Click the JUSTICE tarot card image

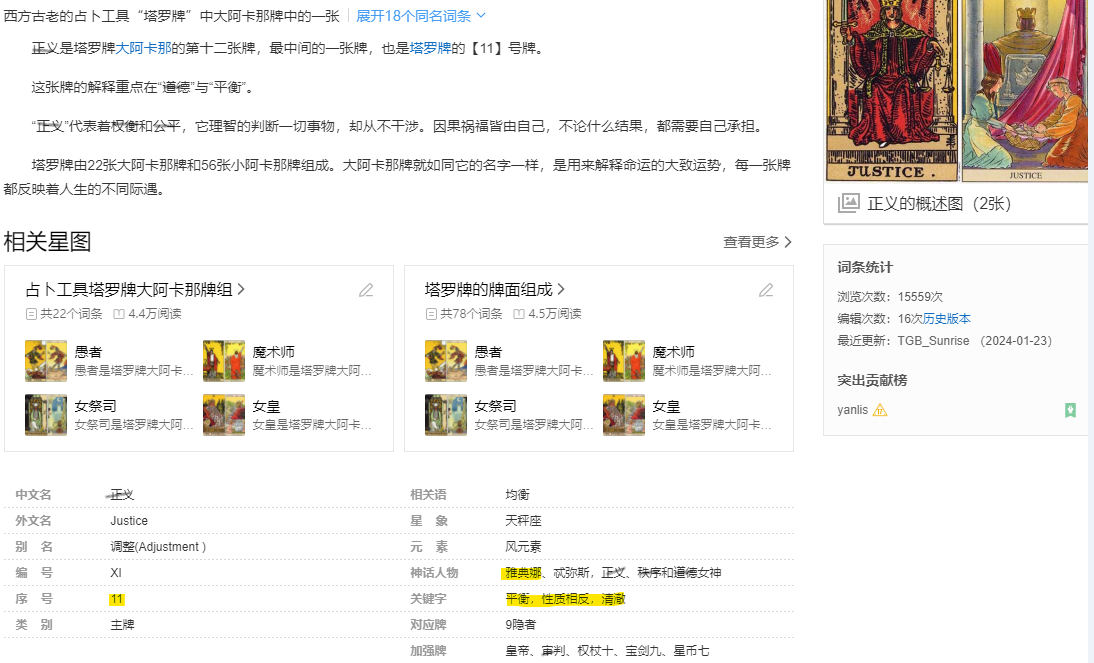(890, 90)
